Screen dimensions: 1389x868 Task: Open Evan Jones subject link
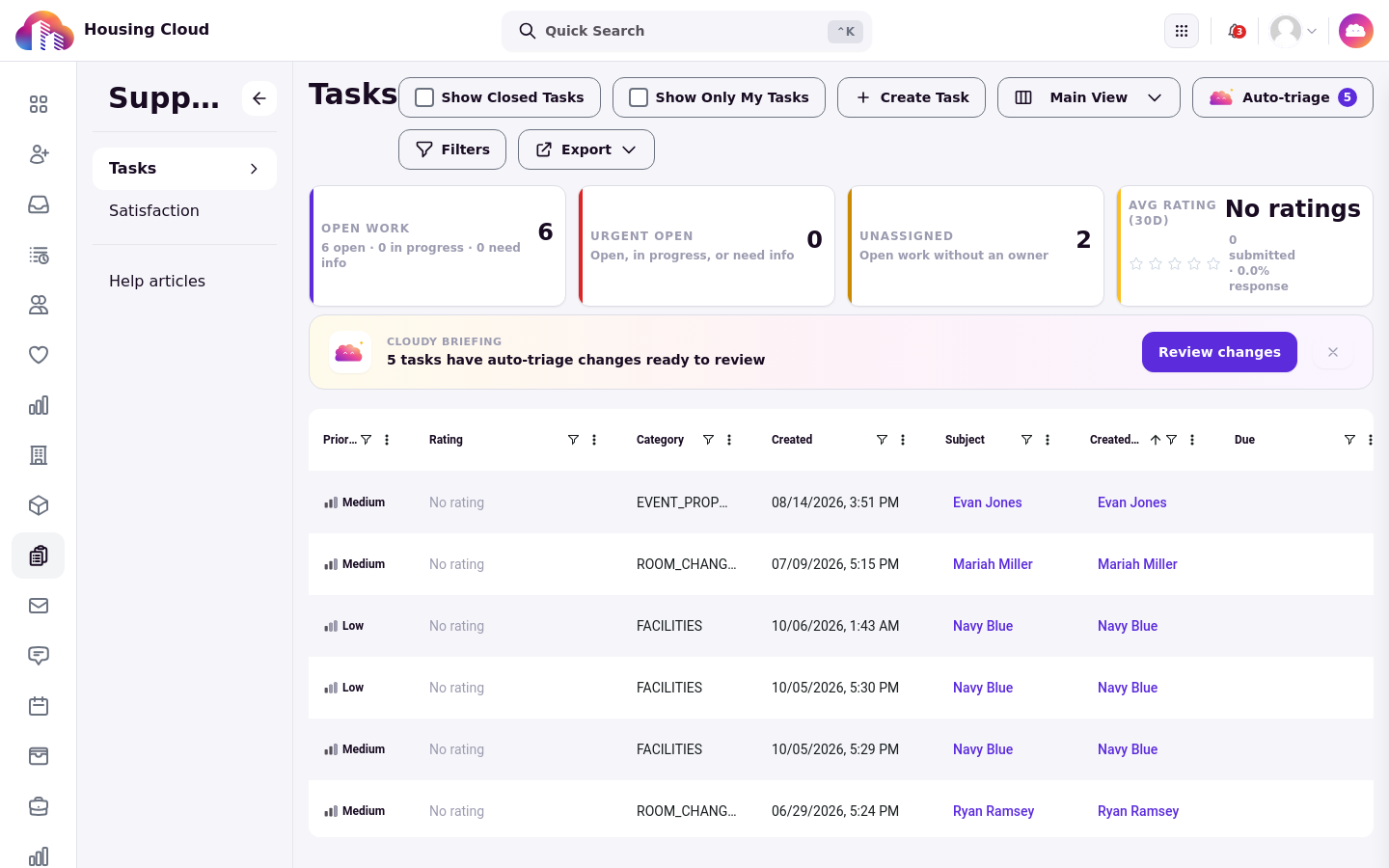click(988, 502)
